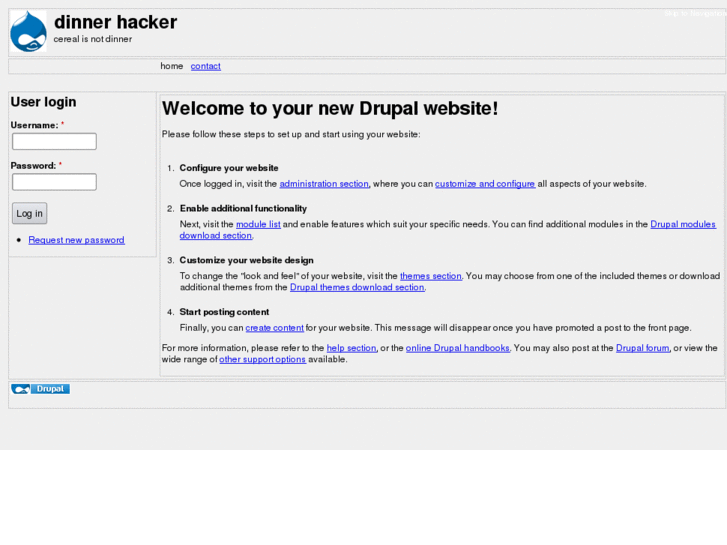727x545 pixels.
Task: Click the 'Password:' field label
Action: click(33, 166)
